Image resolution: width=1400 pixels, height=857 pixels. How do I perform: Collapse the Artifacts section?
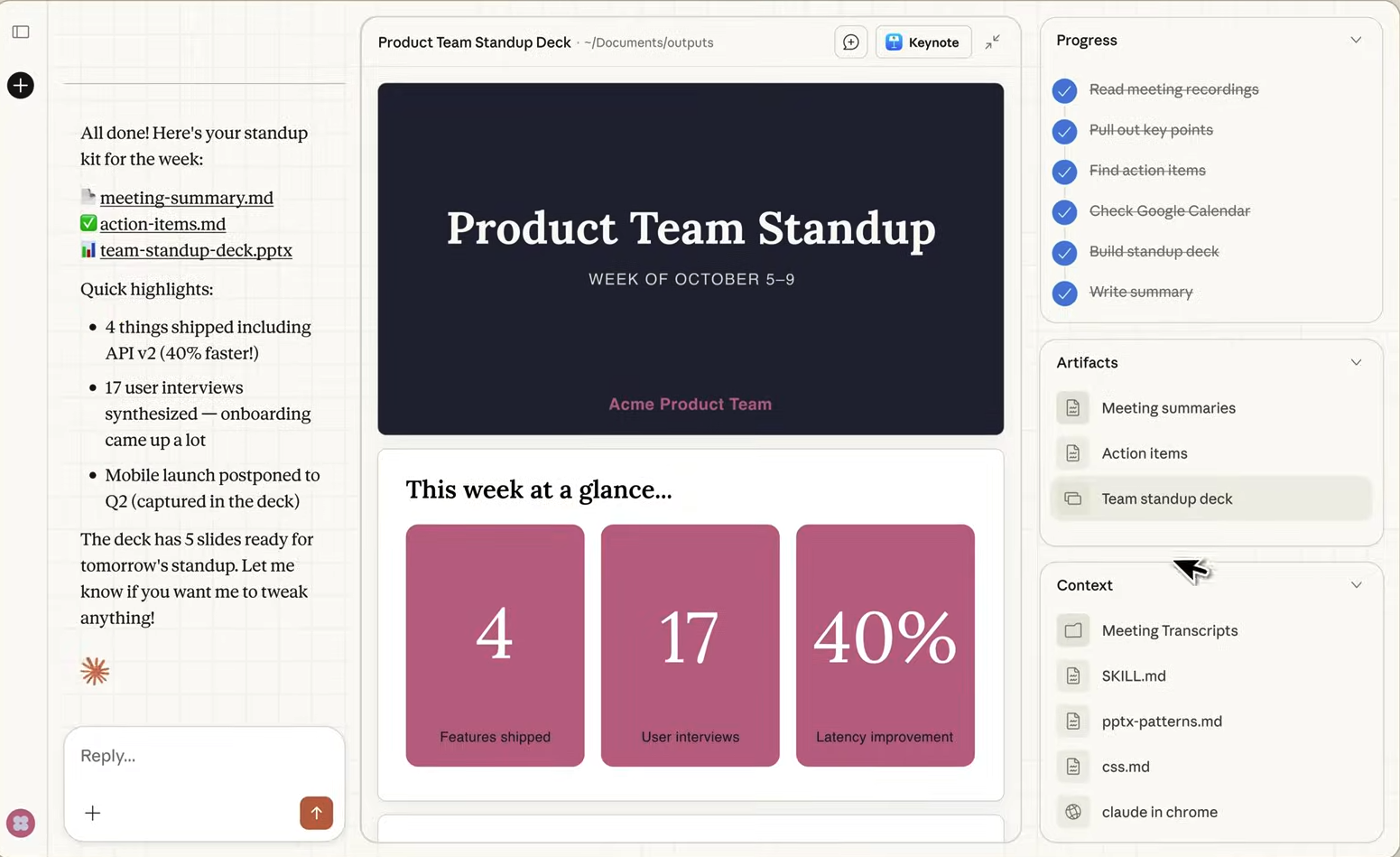(x=1356, y=363)
